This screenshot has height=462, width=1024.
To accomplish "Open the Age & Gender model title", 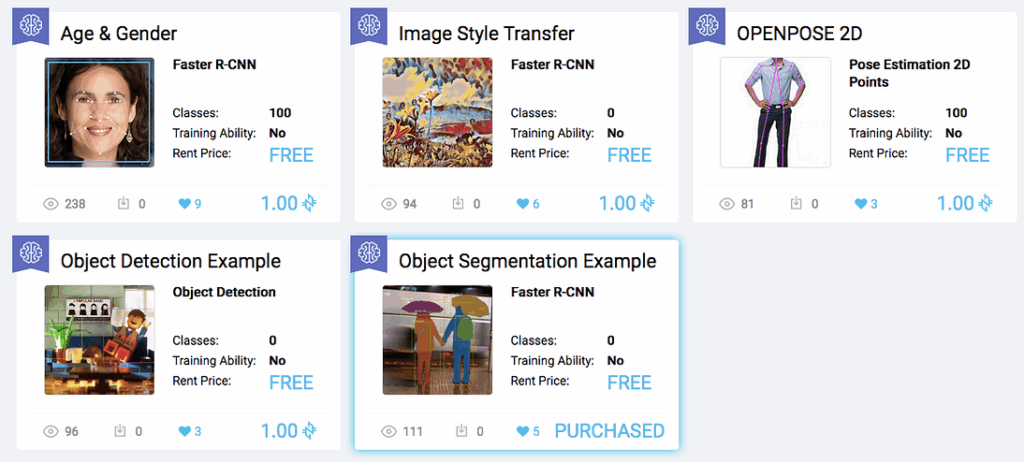I will 119,34.
